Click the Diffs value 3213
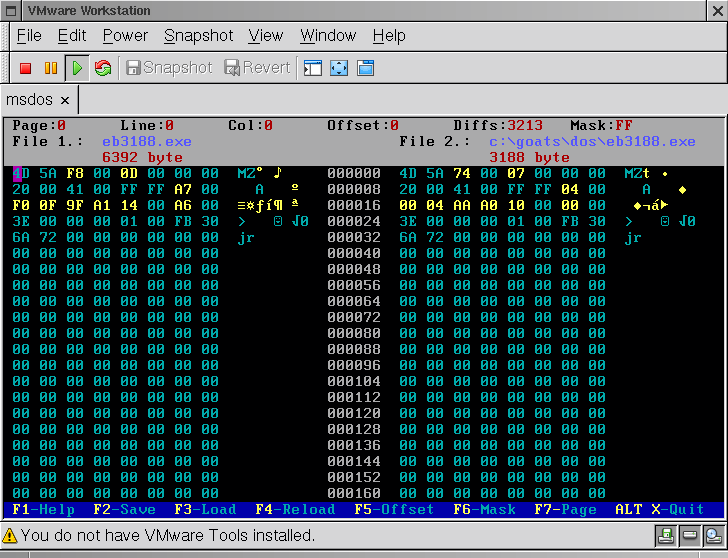728x558 pixels. pos(525,125)
